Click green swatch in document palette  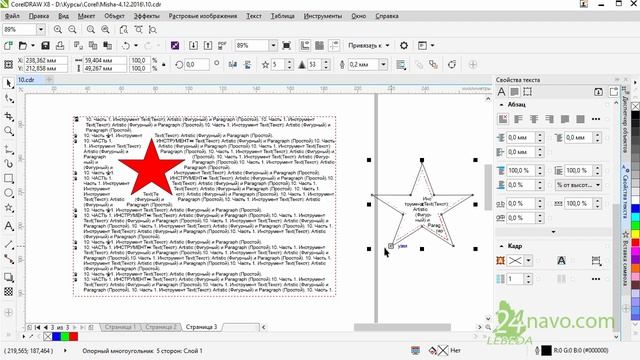tap(65, 337)
